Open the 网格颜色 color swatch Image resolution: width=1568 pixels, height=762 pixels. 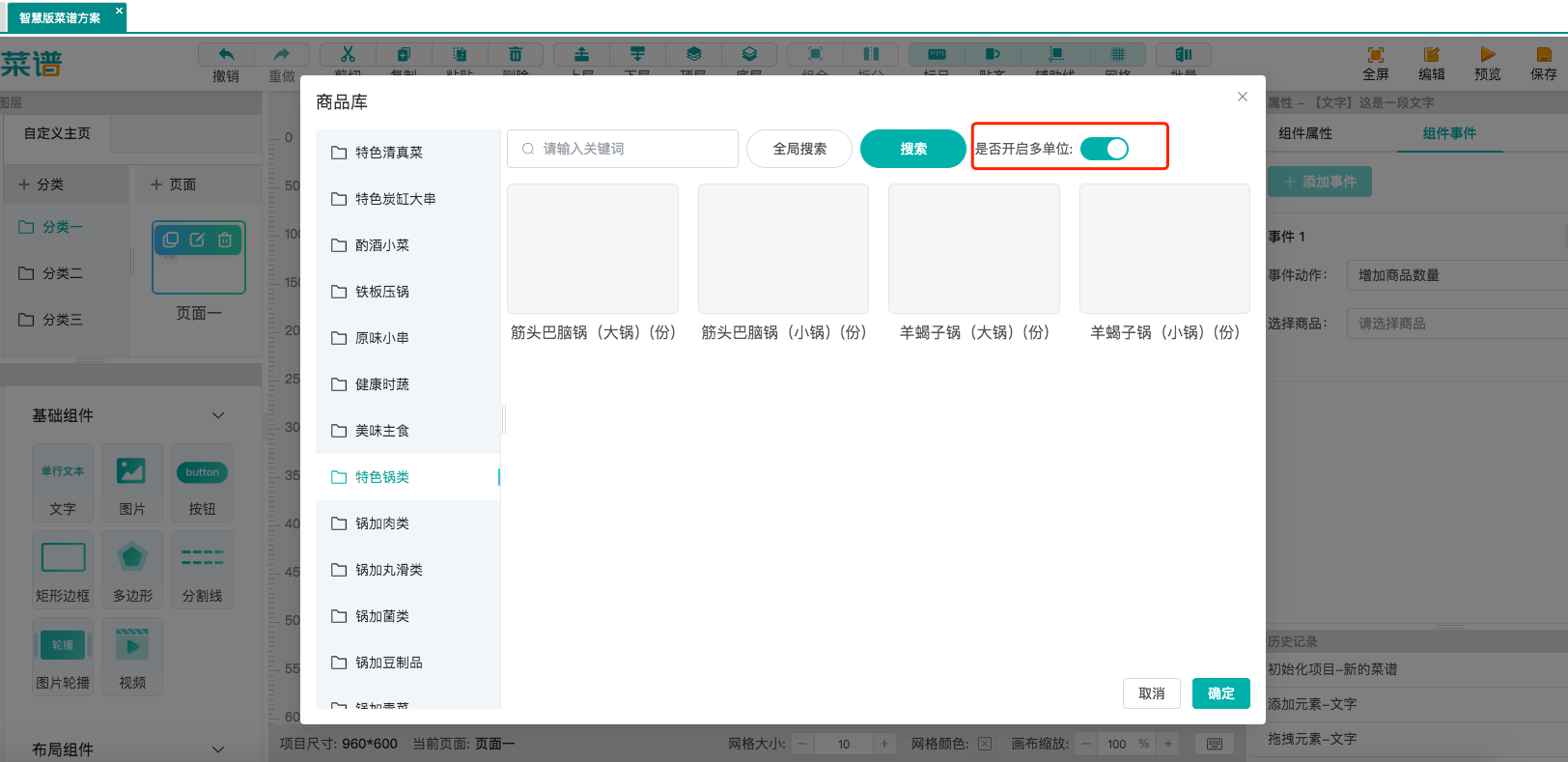coord(985,744)
